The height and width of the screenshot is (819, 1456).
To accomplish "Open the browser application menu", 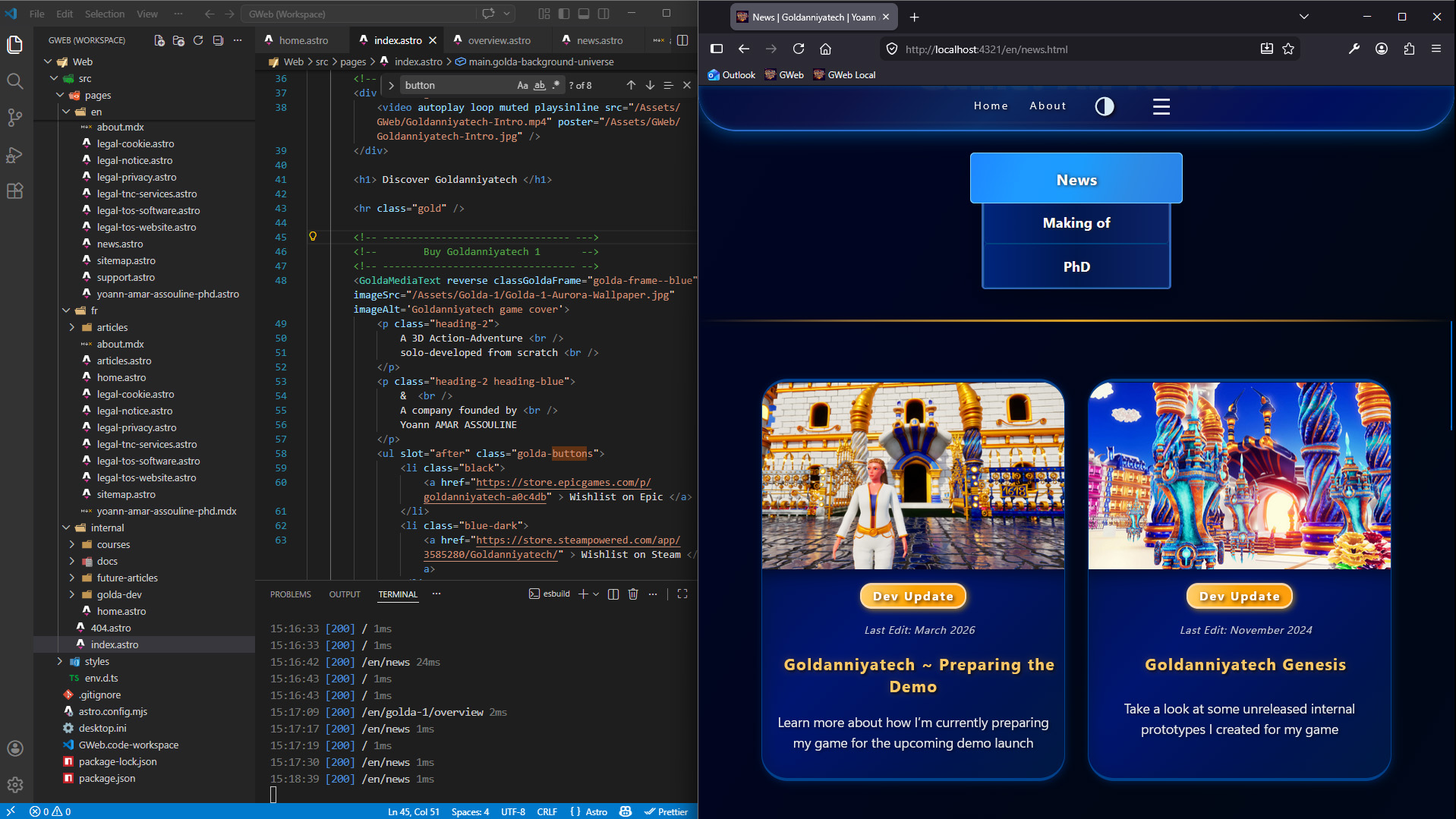I will 1436,49.
